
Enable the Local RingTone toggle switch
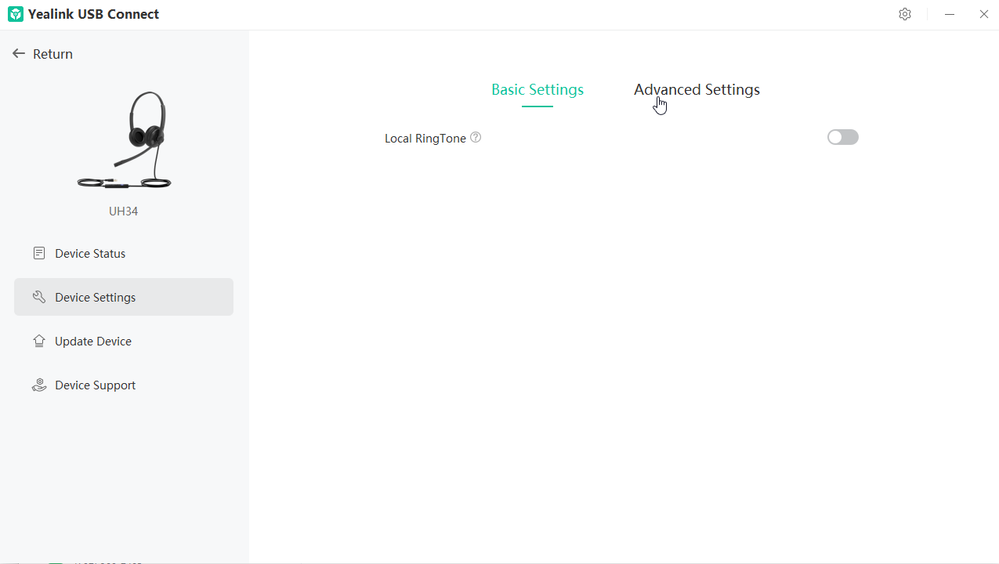[x=842, y=137]
